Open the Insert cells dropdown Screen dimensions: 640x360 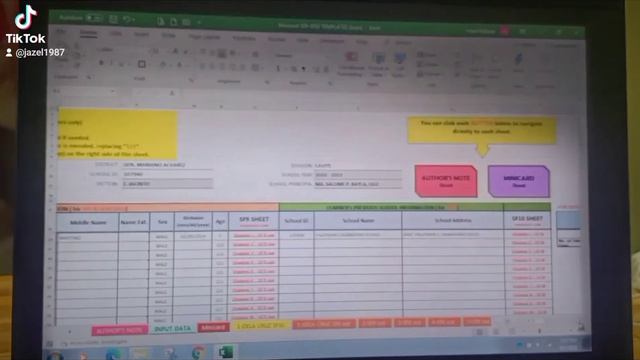coord(427,55)
